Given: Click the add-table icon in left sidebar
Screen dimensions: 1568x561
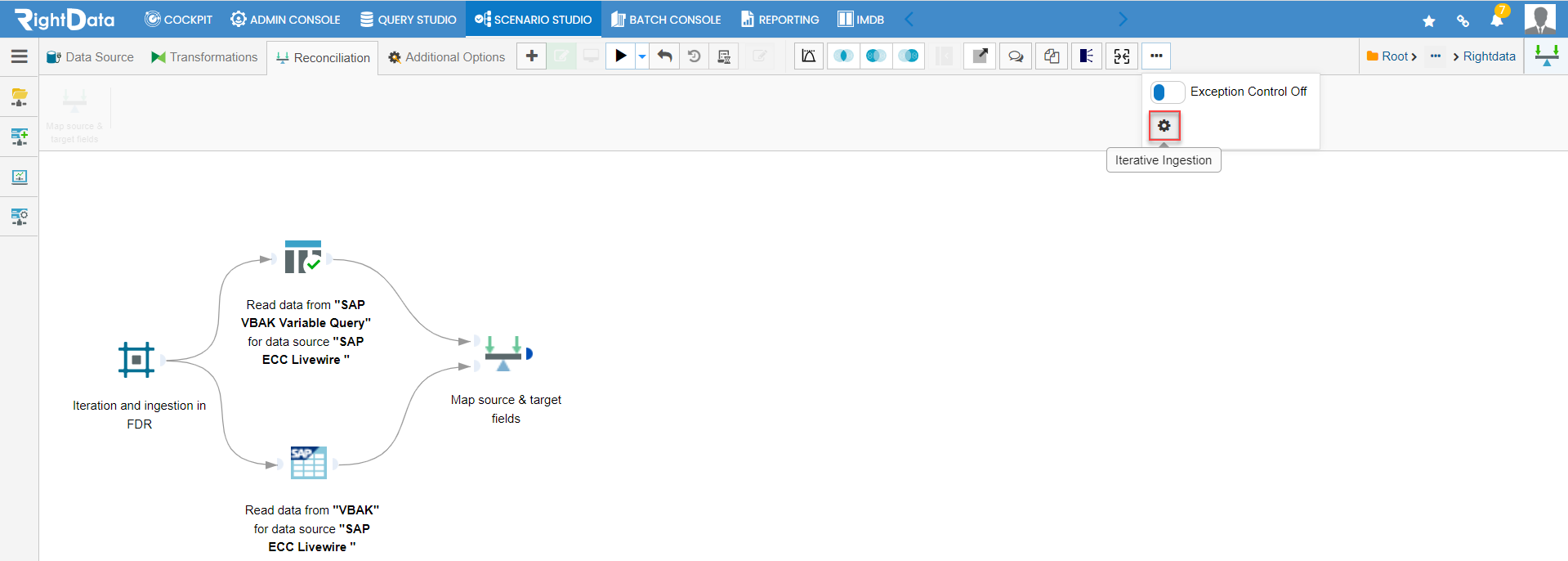Looking at the screenshot, I should pyautogui.click(x=20, y=137).
